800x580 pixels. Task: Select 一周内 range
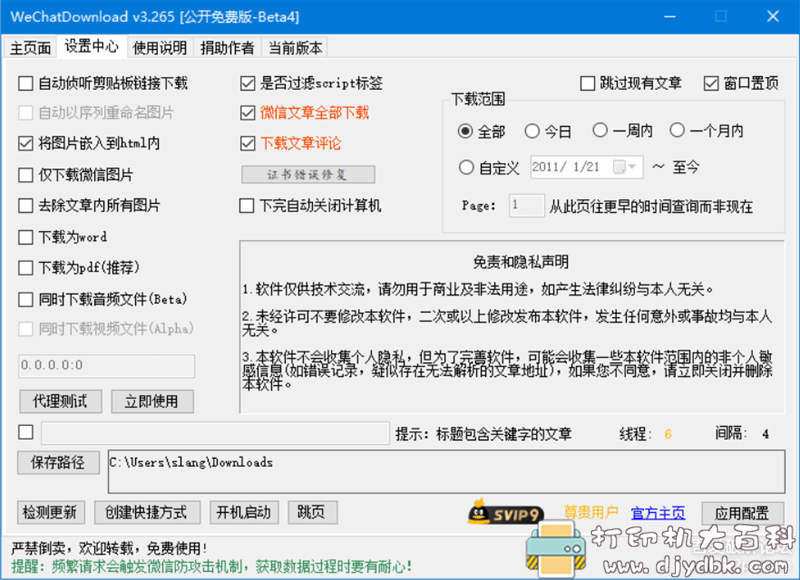pos(600,130)
